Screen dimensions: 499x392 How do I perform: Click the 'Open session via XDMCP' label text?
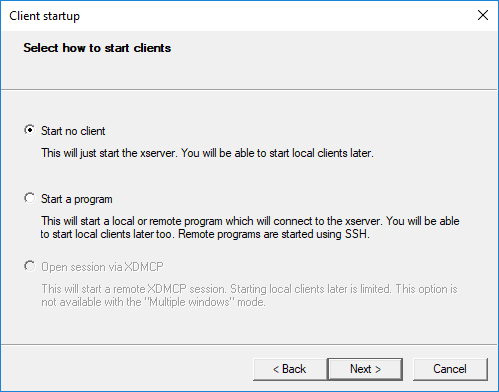click(x=102, y=267)
